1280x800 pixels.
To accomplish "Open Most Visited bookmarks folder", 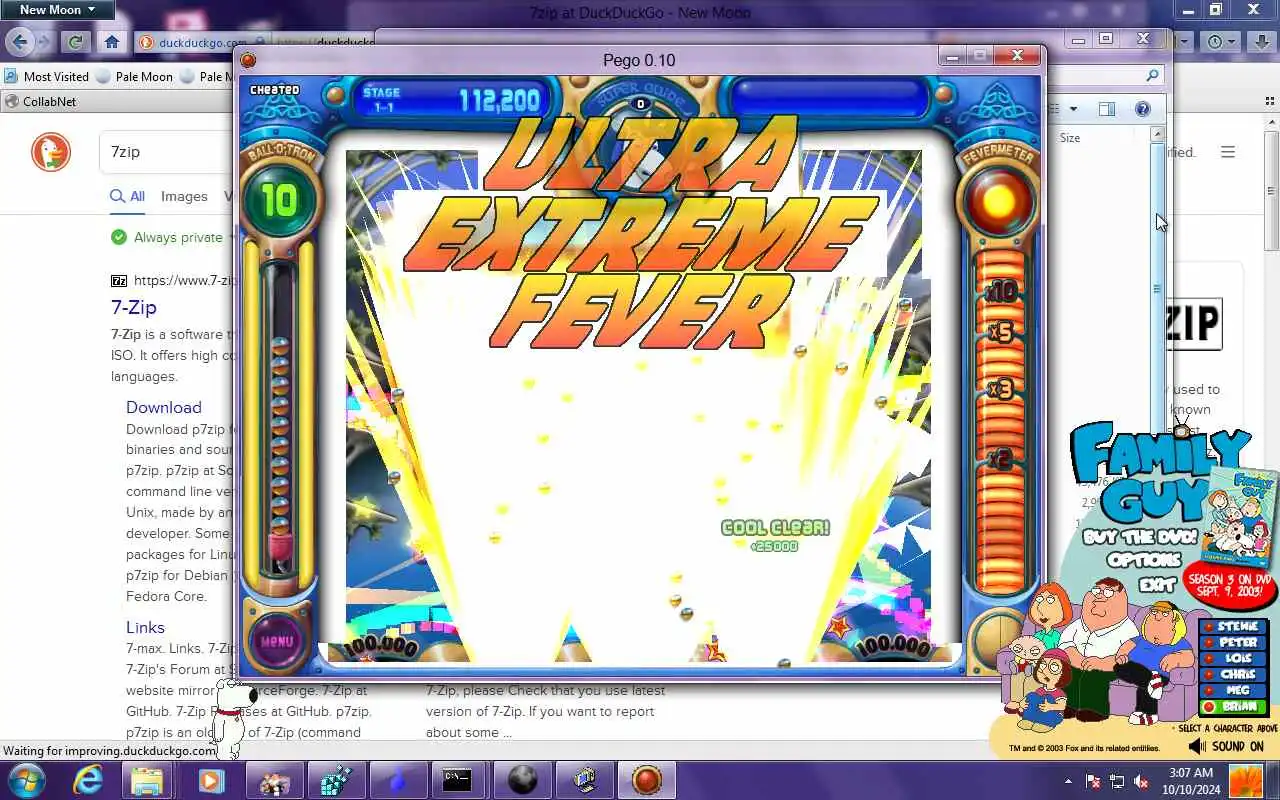I will pyautogui.click(x=47, y=76).
